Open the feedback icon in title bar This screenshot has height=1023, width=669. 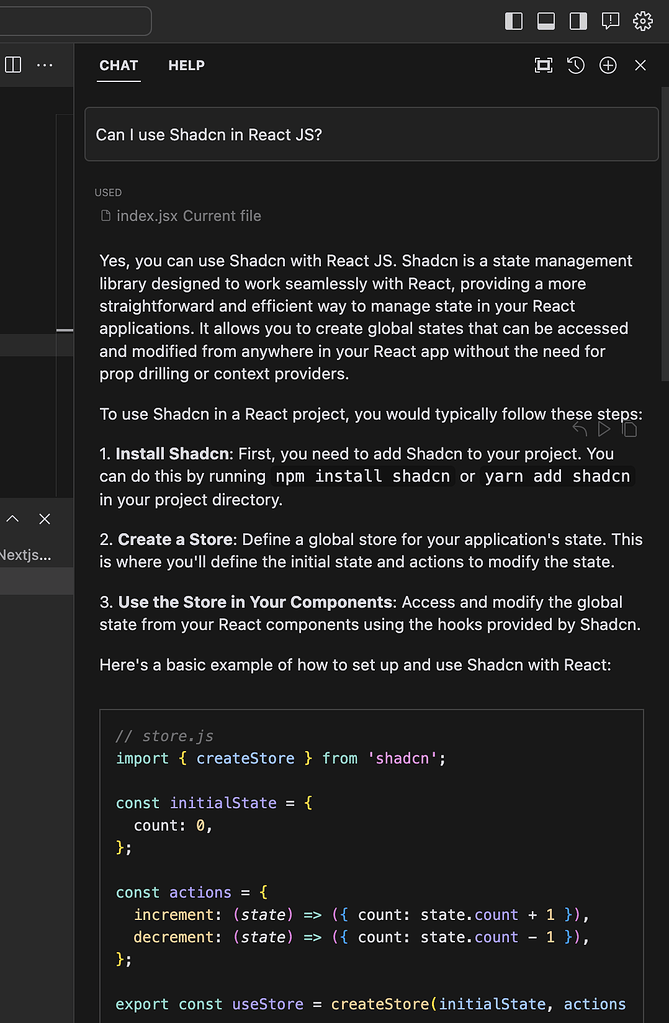click(610, 21)
